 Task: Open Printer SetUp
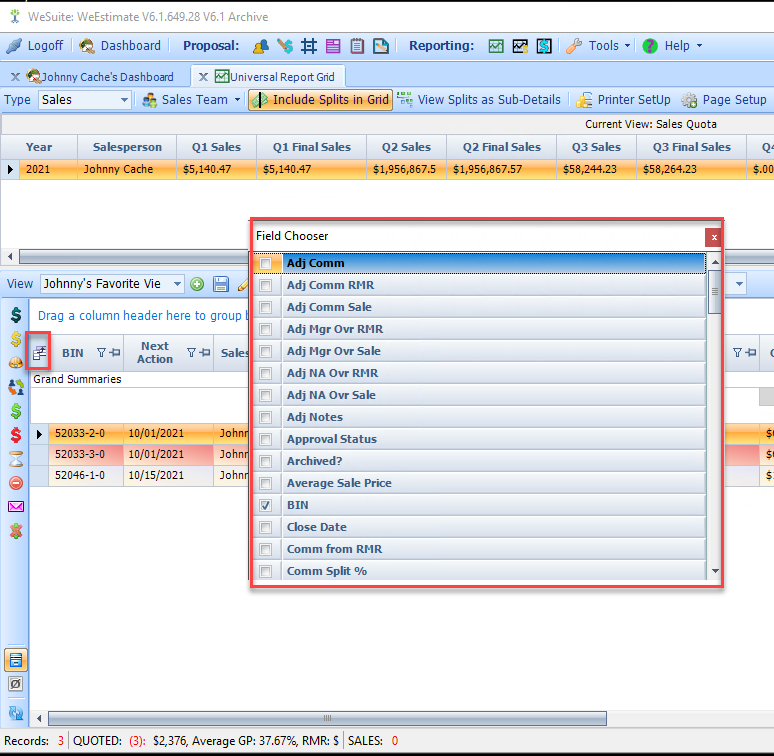tap(623, 100)
